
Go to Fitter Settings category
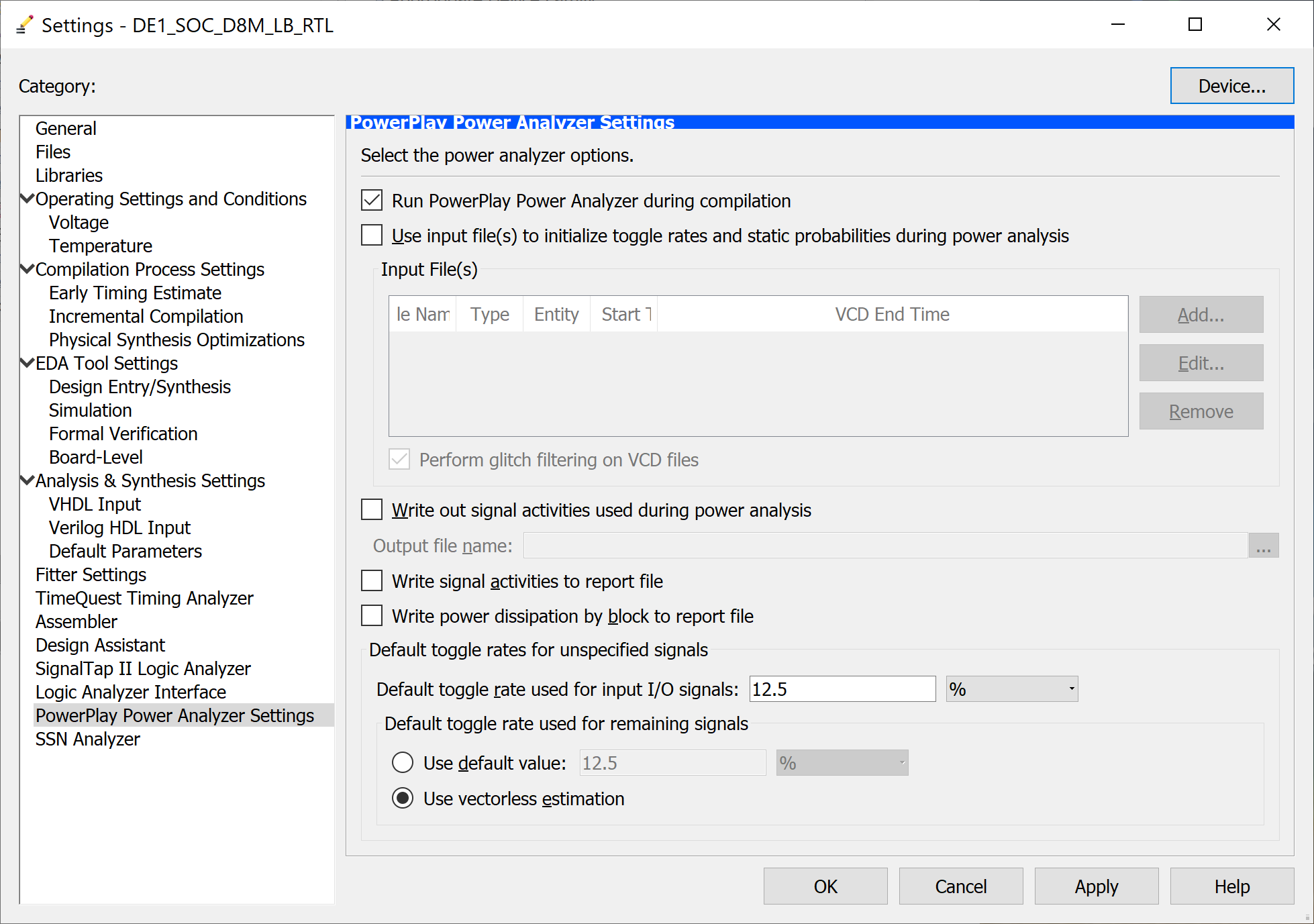[x=91, y=574]
